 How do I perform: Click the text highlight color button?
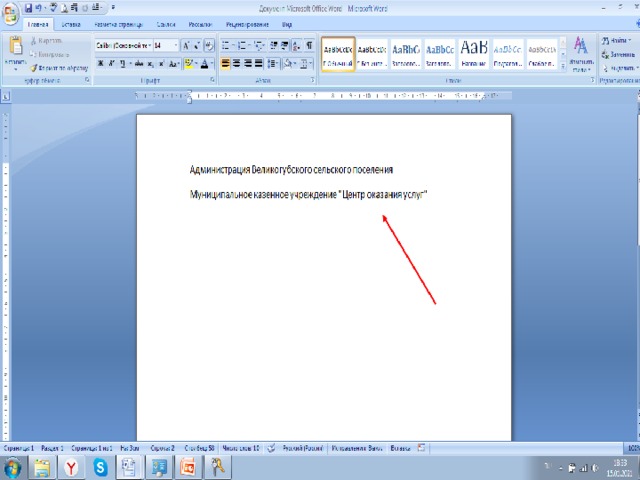(x=188, y=64)
